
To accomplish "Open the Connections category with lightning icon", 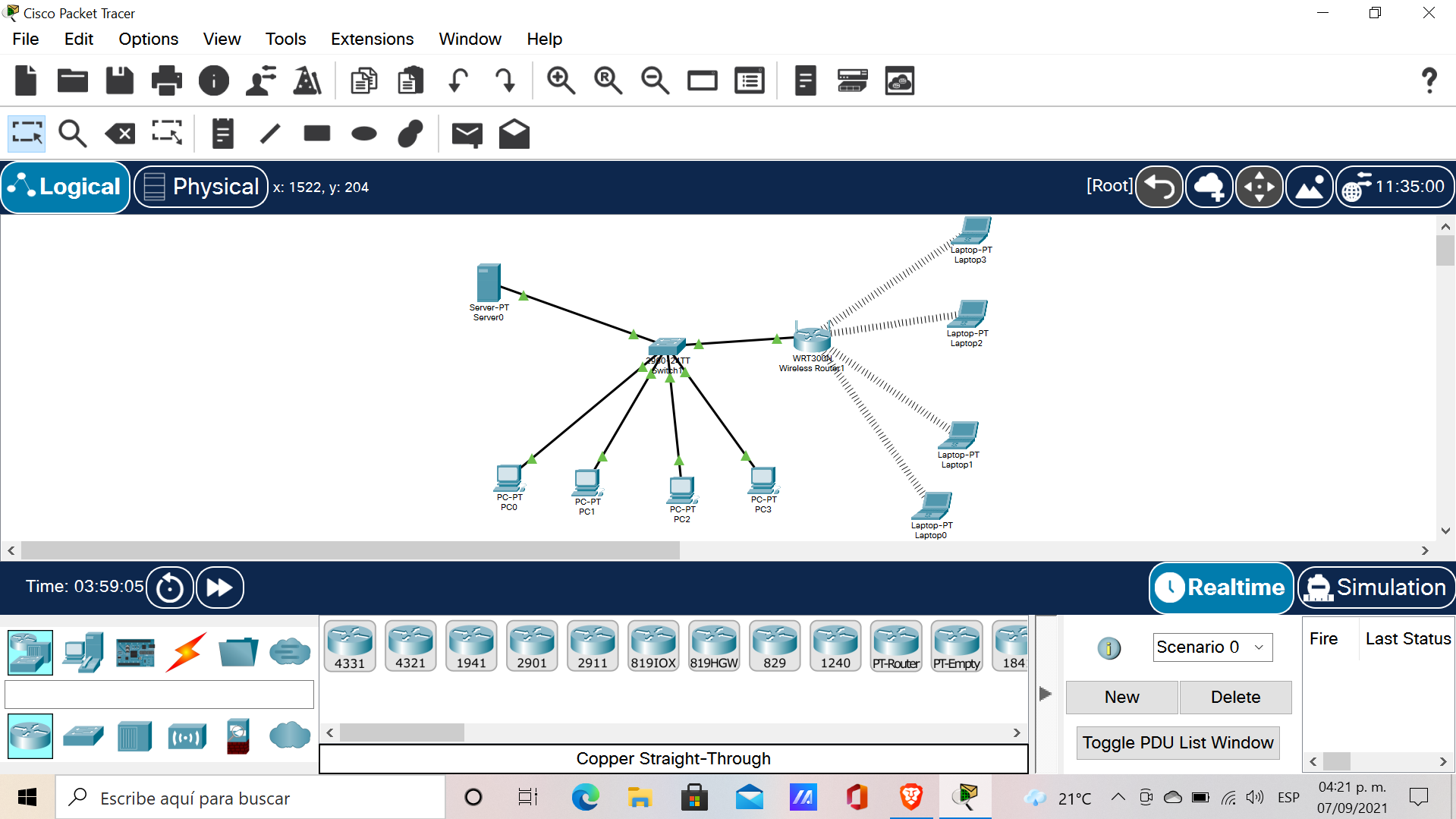I will click(x=184, y=652).
